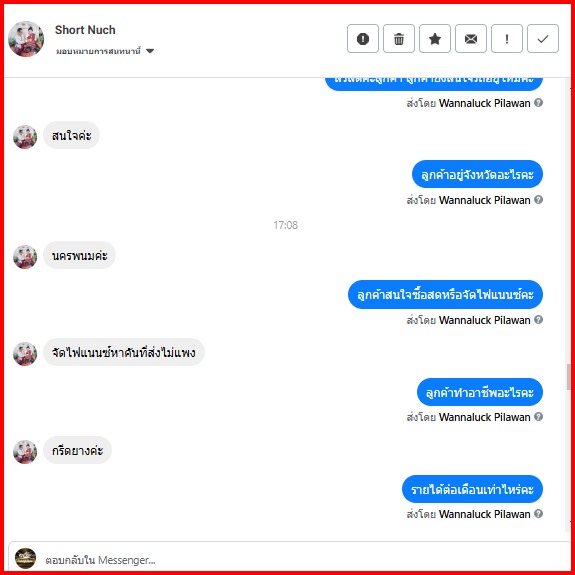
Task: Open the assign conversation dropdown arrow
Action: pos(150,51)
